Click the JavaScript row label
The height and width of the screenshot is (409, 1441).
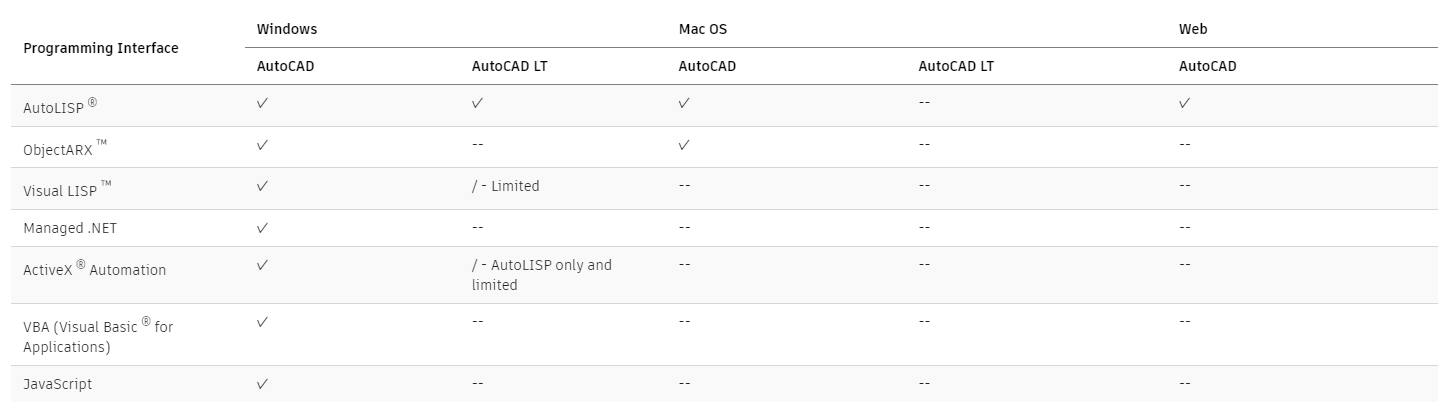coord(58,384)
